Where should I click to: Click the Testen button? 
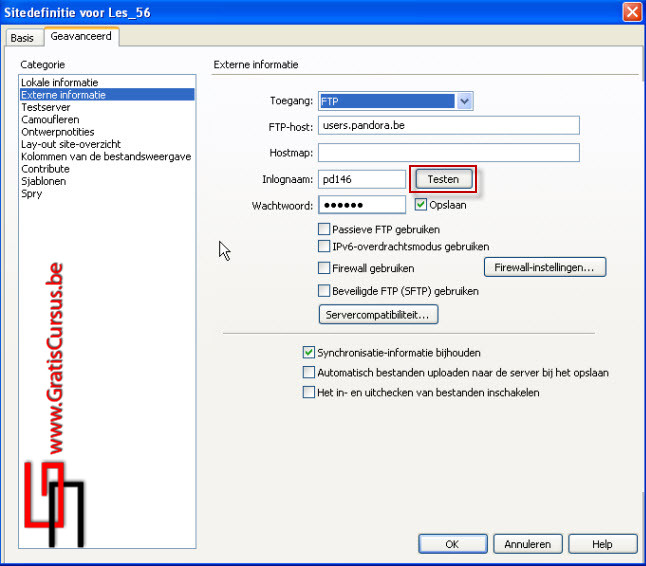pos(443,179)
